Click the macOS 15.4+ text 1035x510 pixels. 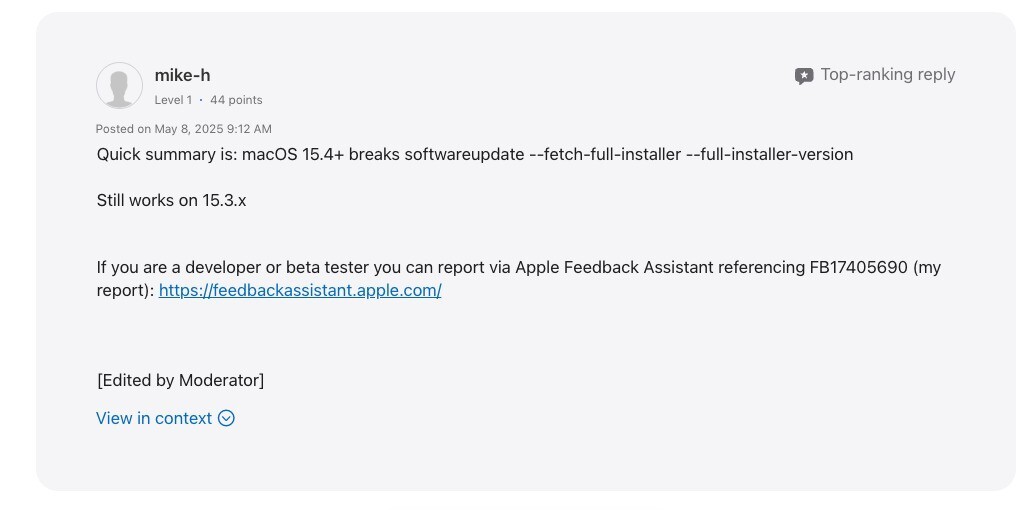[292, 155]
